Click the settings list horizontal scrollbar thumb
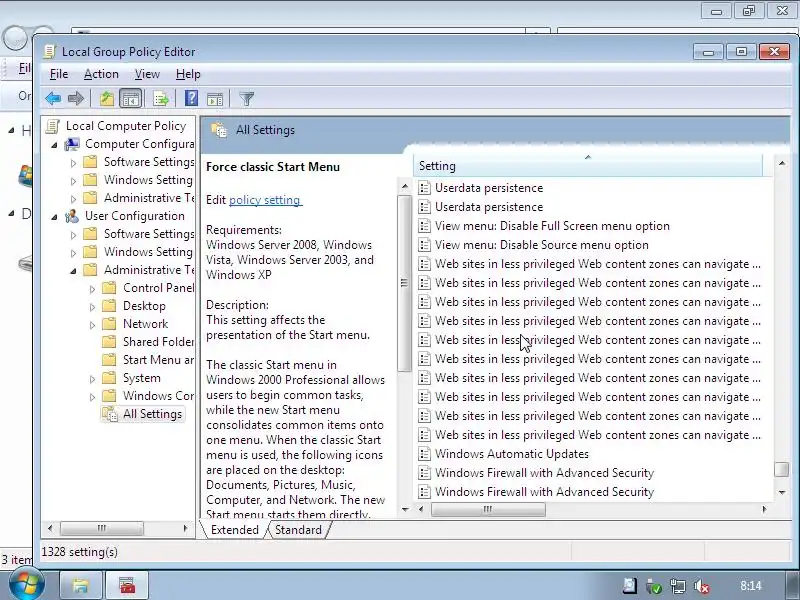800x600 pixels. [488, 509]
